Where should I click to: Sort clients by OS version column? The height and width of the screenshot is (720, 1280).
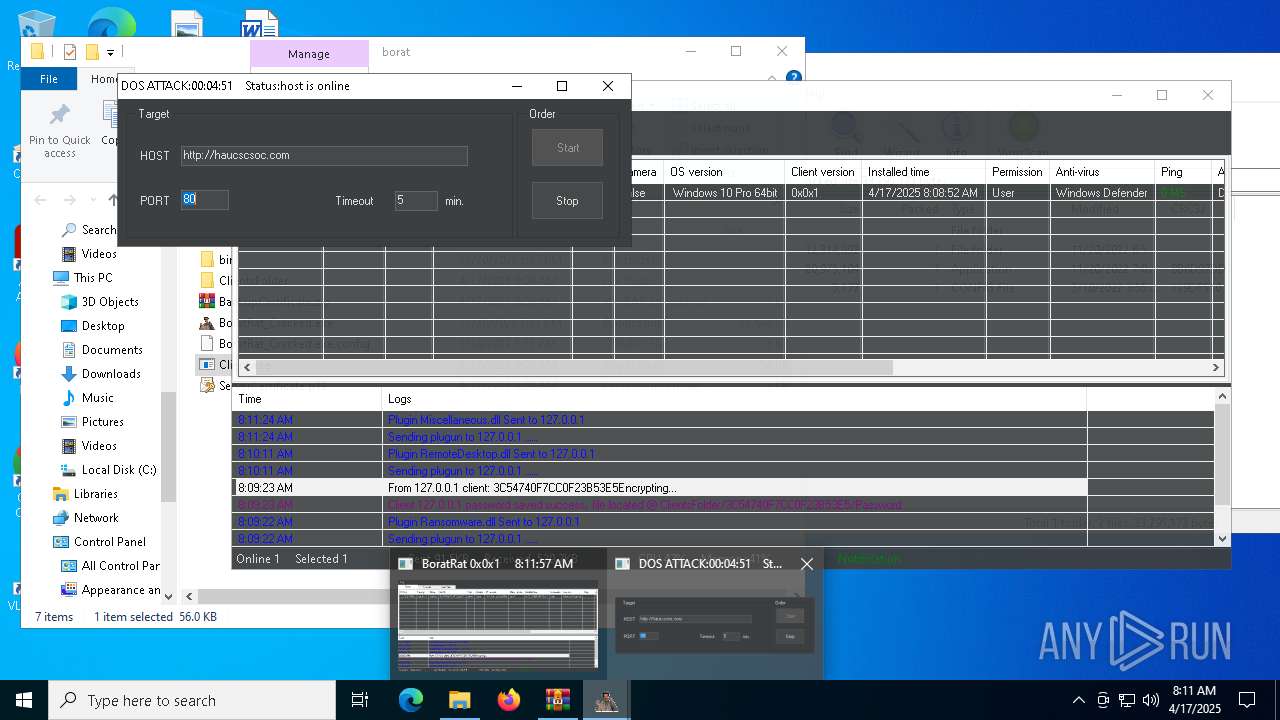(x=723, y=172)
